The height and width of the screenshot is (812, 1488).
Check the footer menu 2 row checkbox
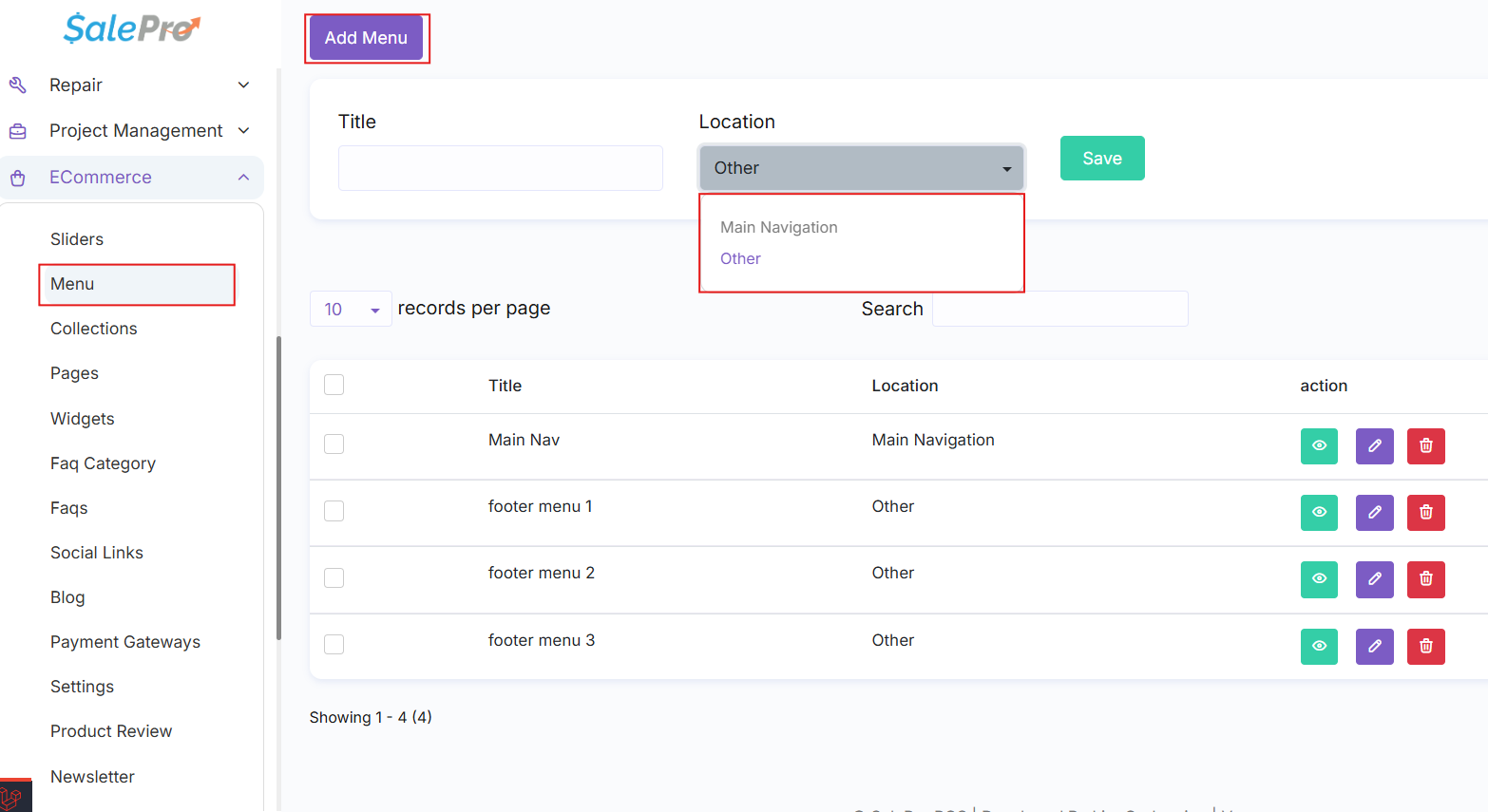(334, 577)
